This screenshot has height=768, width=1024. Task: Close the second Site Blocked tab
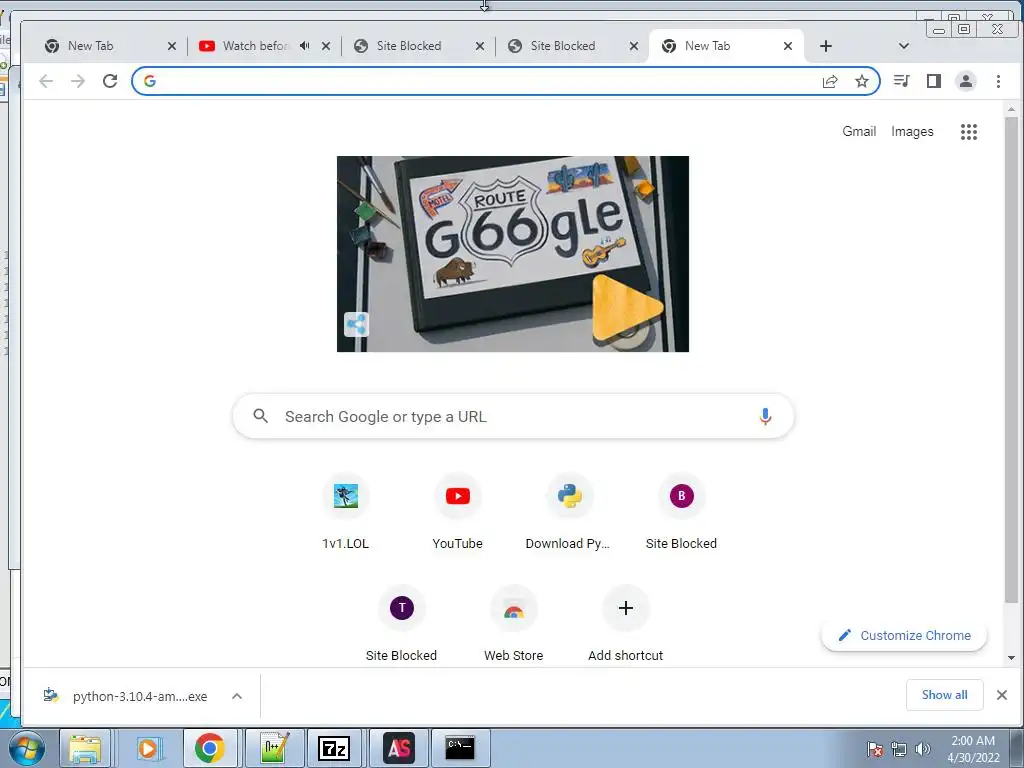tap(633, 46)
